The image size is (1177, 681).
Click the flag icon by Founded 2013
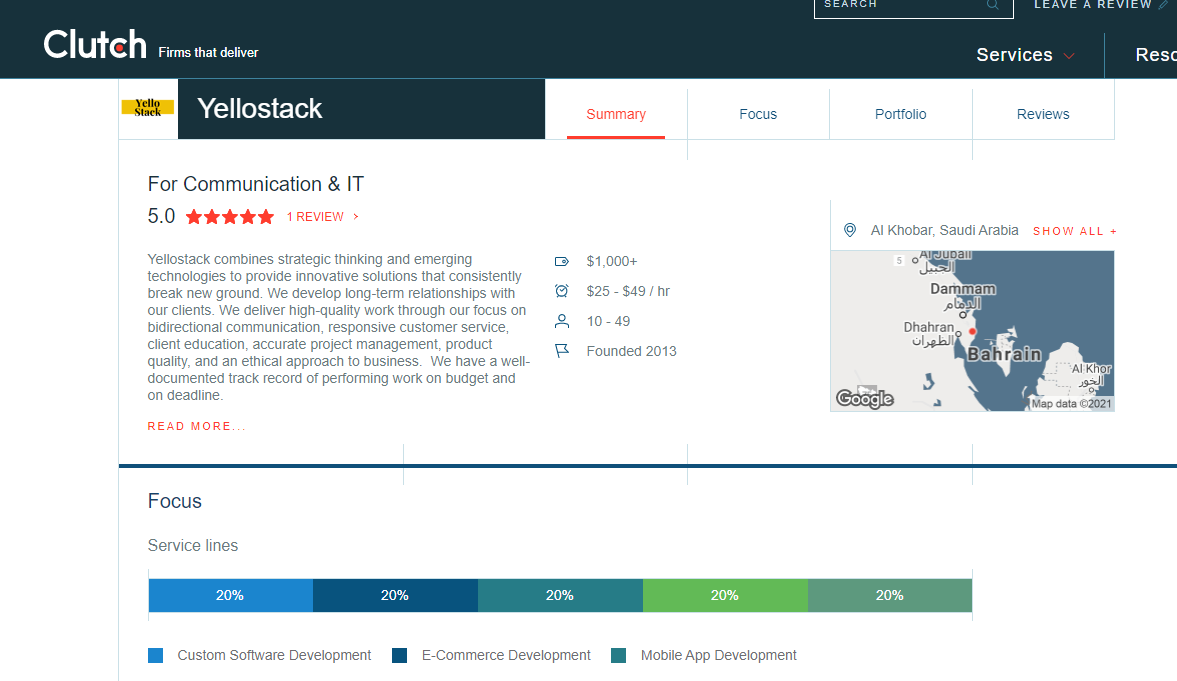[561, 351]
